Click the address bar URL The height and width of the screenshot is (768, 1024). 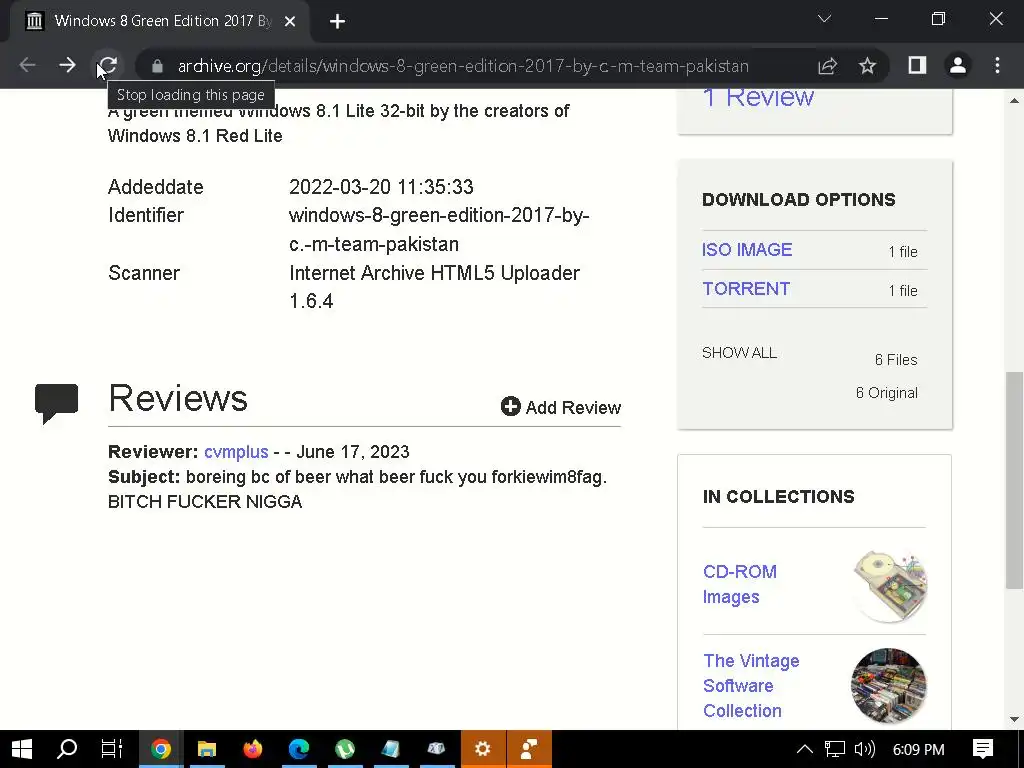click(463, 66)
